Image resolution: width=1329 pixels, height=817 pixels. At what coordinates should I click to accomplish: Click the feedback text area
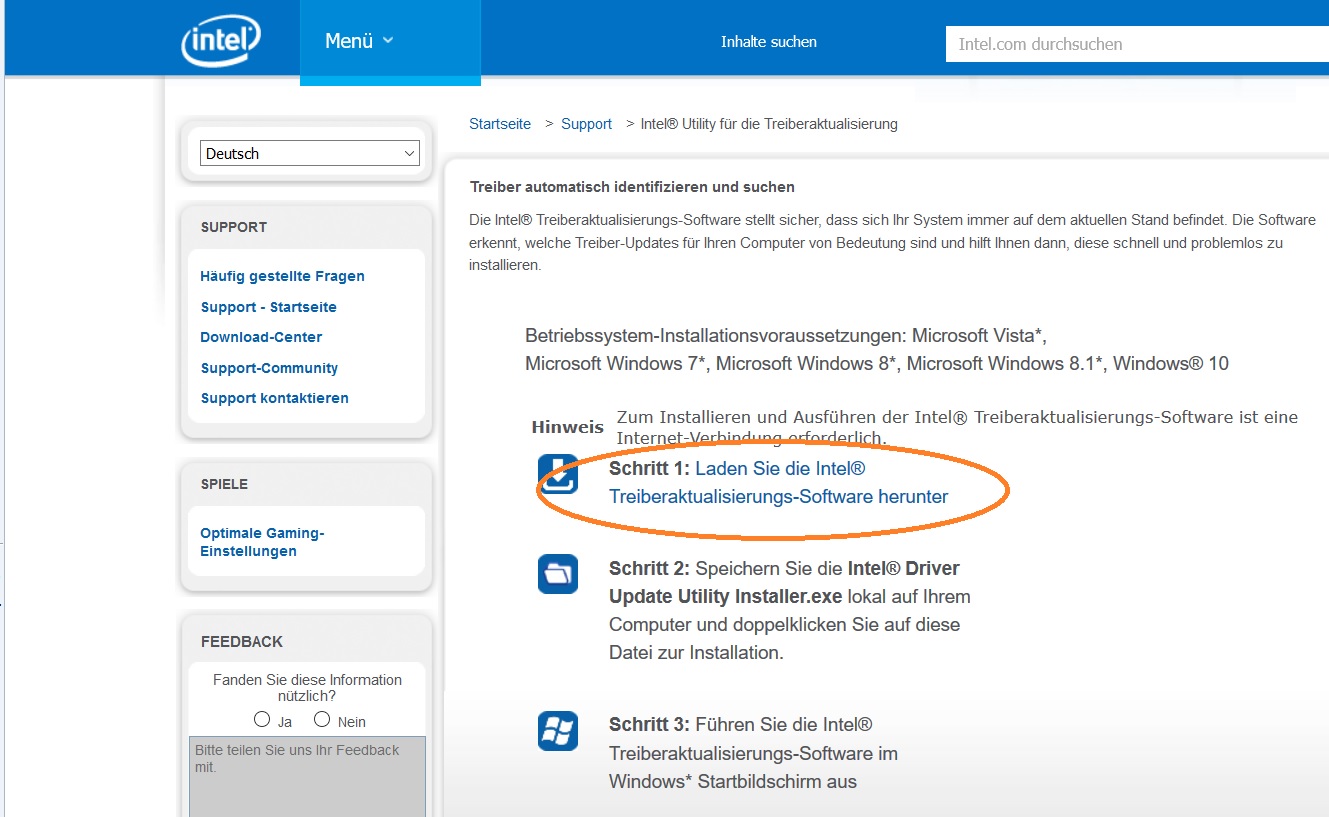click(307, 777)
